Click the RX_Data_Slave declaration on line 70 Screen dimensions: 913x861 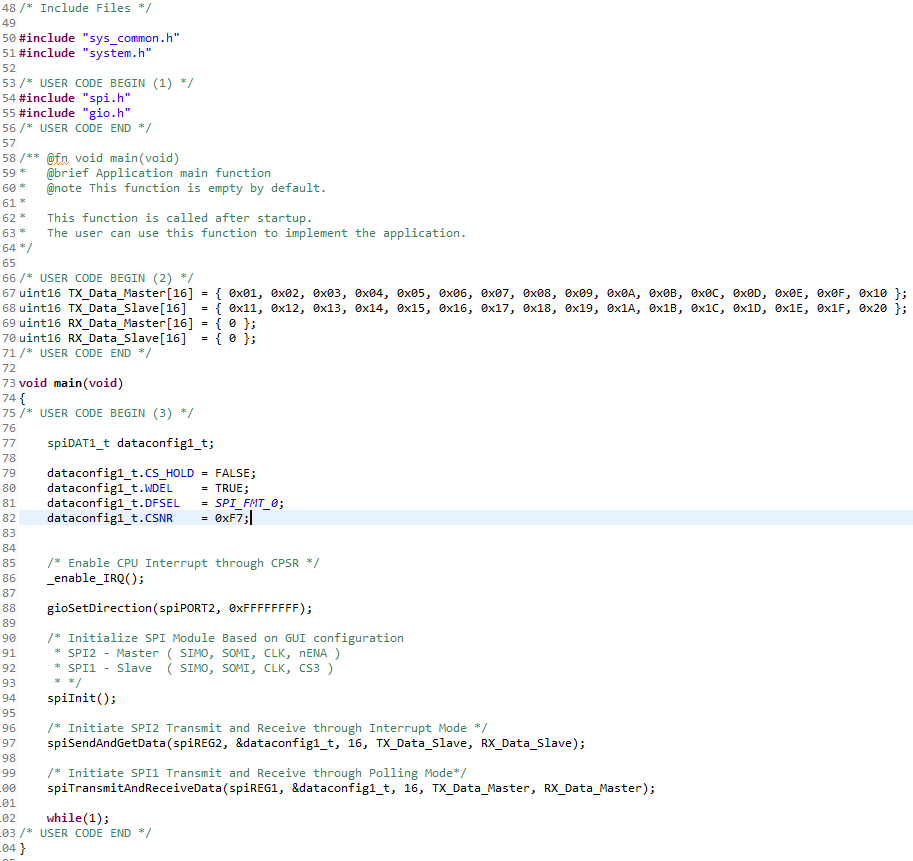(x=137, y=338)
